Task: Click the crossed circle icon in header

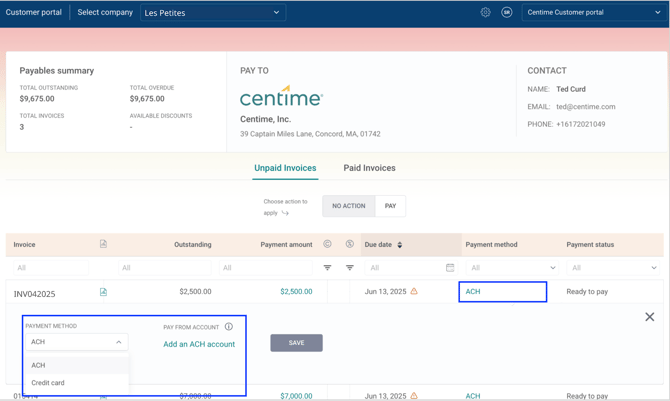Action: (x=350, y=244)
